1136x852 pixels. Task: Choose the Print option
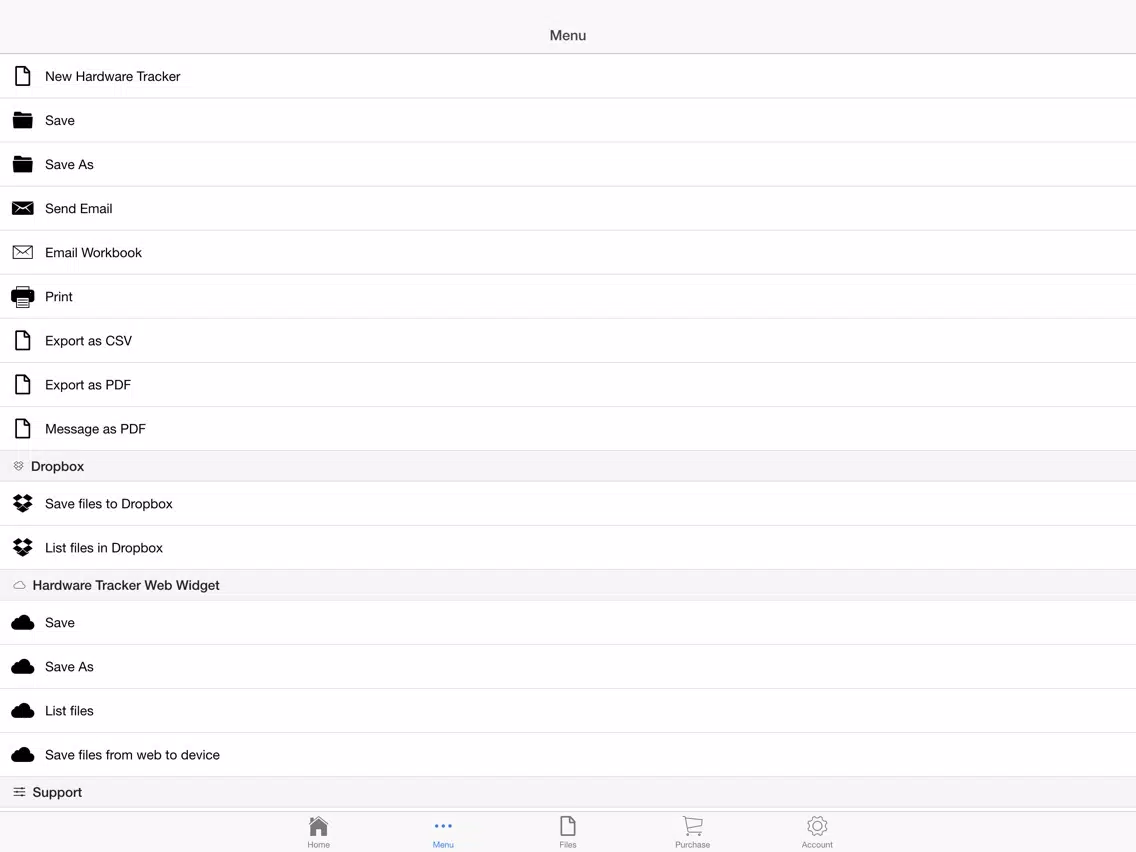pos(568,296)
